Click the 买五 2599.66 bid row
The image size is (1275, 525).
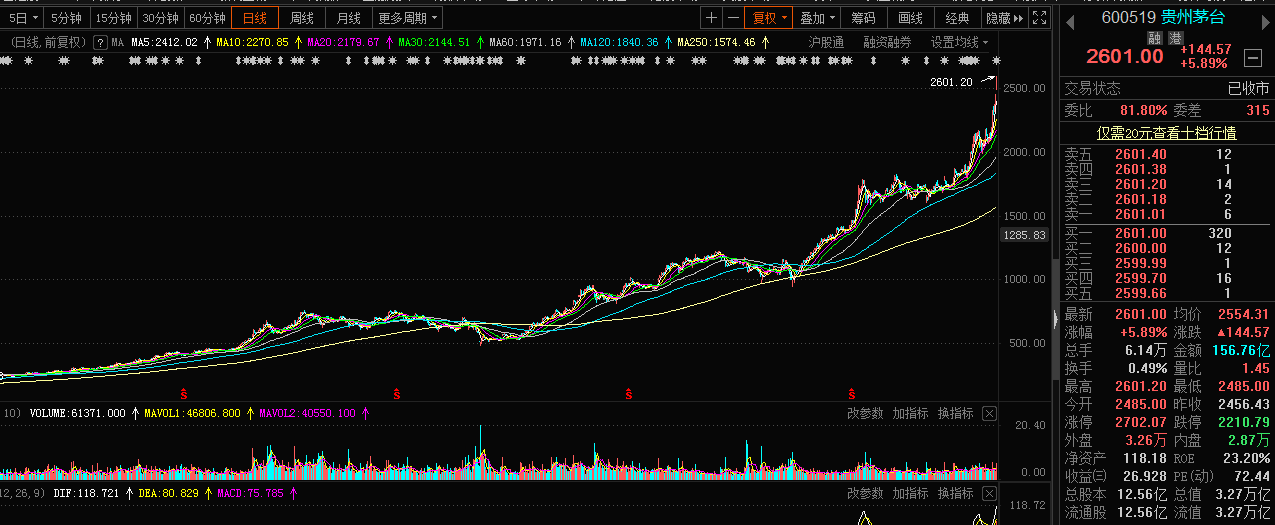pos(1166,293)
